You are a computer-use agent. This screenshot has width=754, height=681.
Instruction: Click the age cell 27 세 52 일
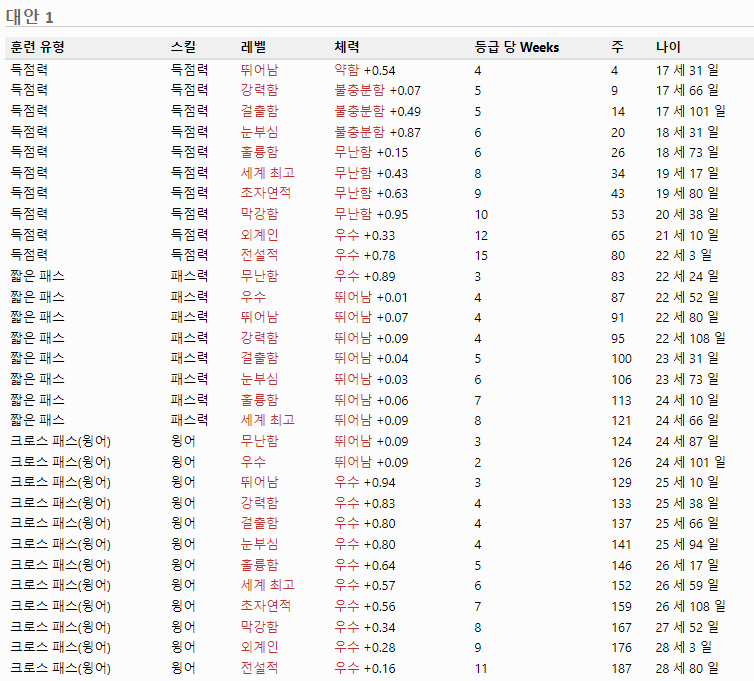687,627
